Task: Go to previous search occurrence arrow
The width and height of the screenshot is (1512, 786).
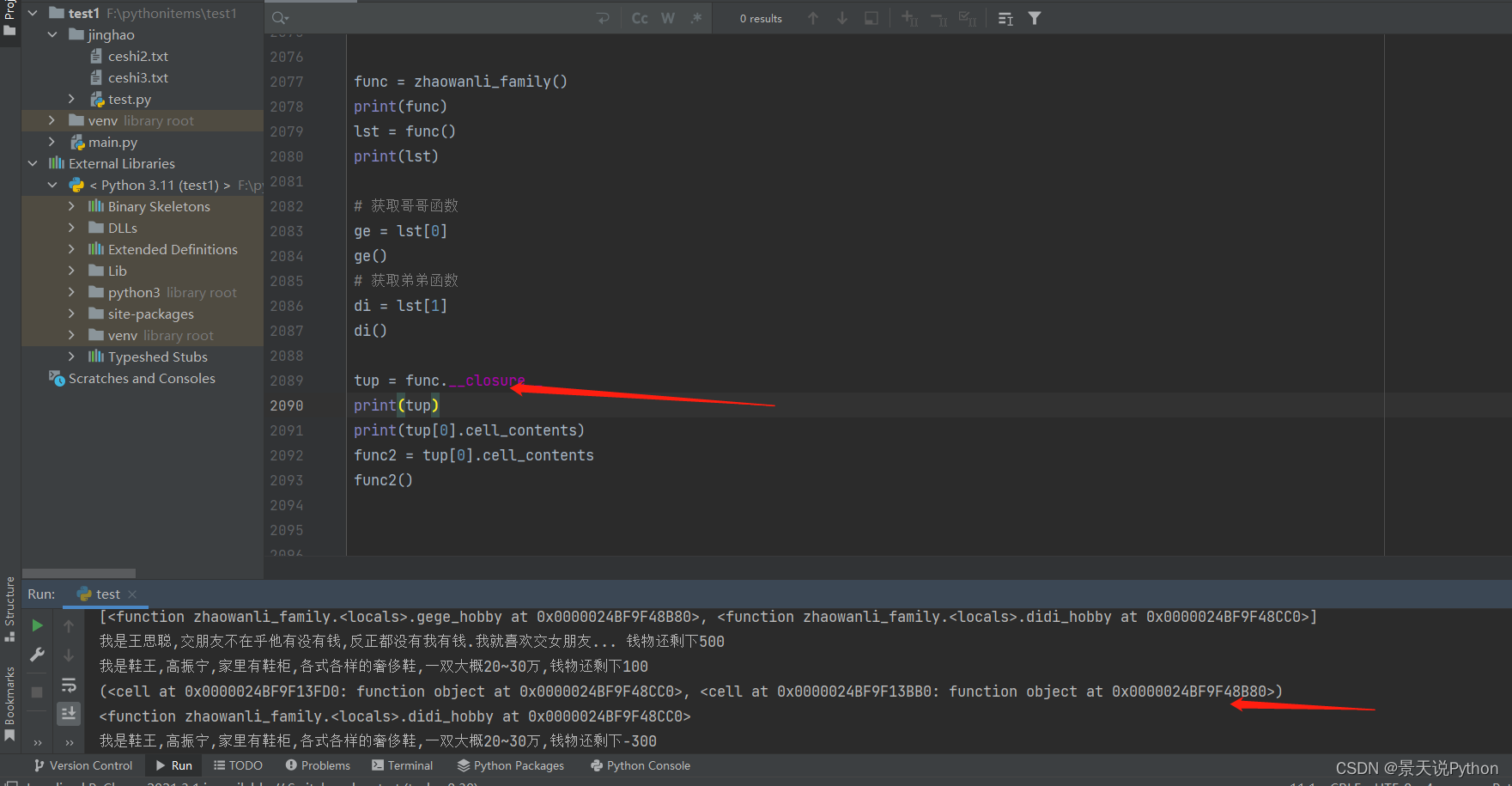Action: point(813,18)
